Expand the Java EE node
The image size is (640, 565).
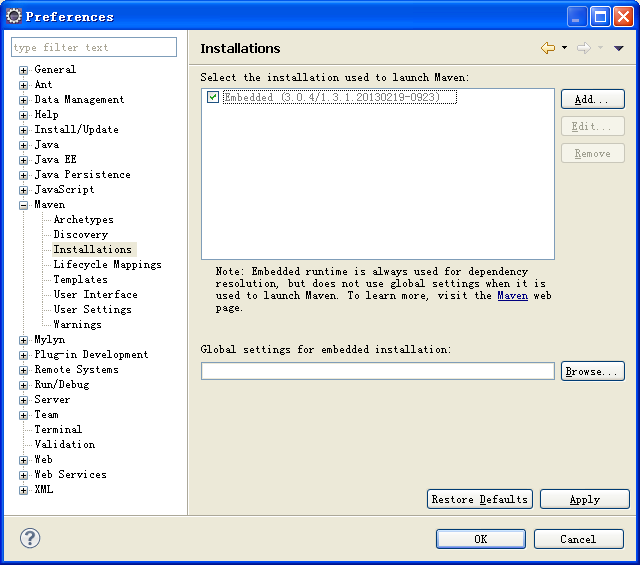coord(23,160)
